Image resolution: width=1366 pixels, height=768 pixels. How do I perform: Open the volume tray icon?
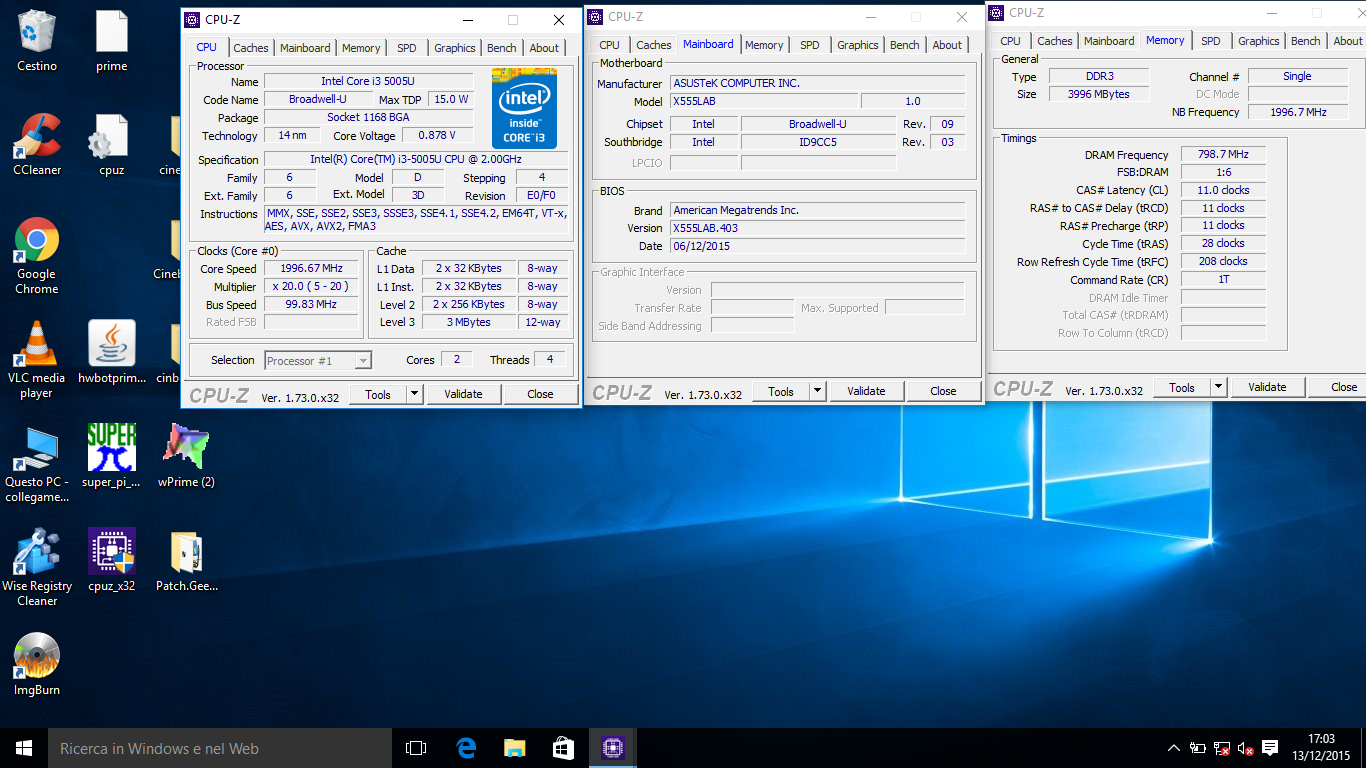coord(1246,748)
